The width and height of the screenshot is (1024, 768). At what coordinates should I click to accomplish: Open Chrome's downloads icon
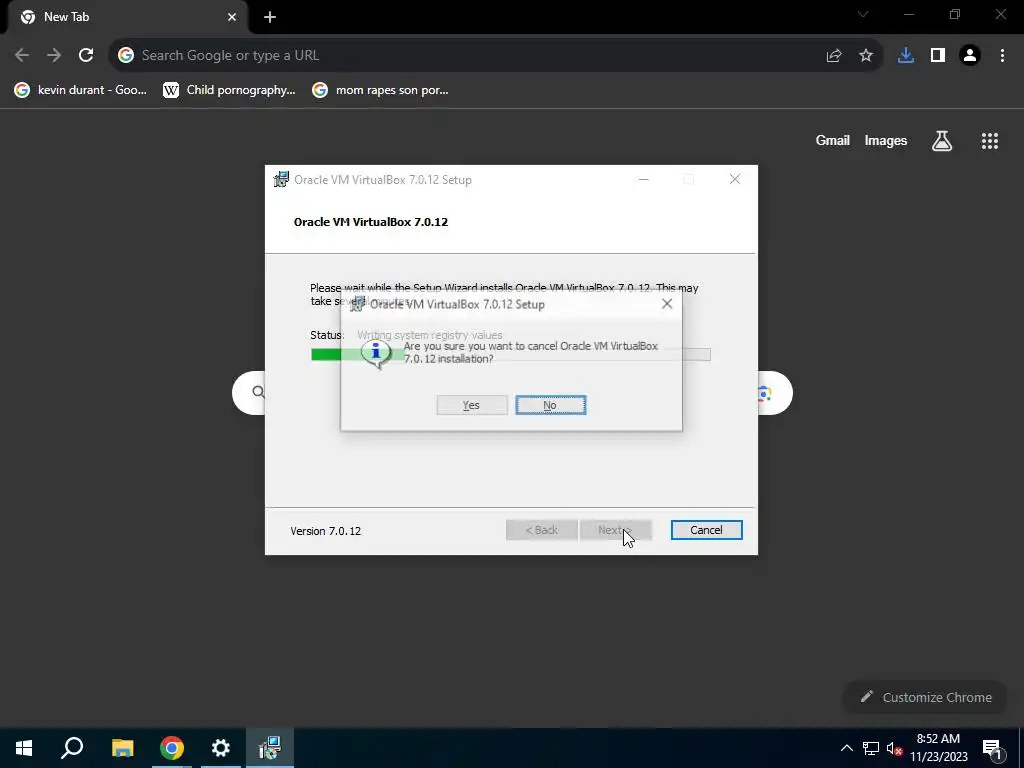[906, 56]
